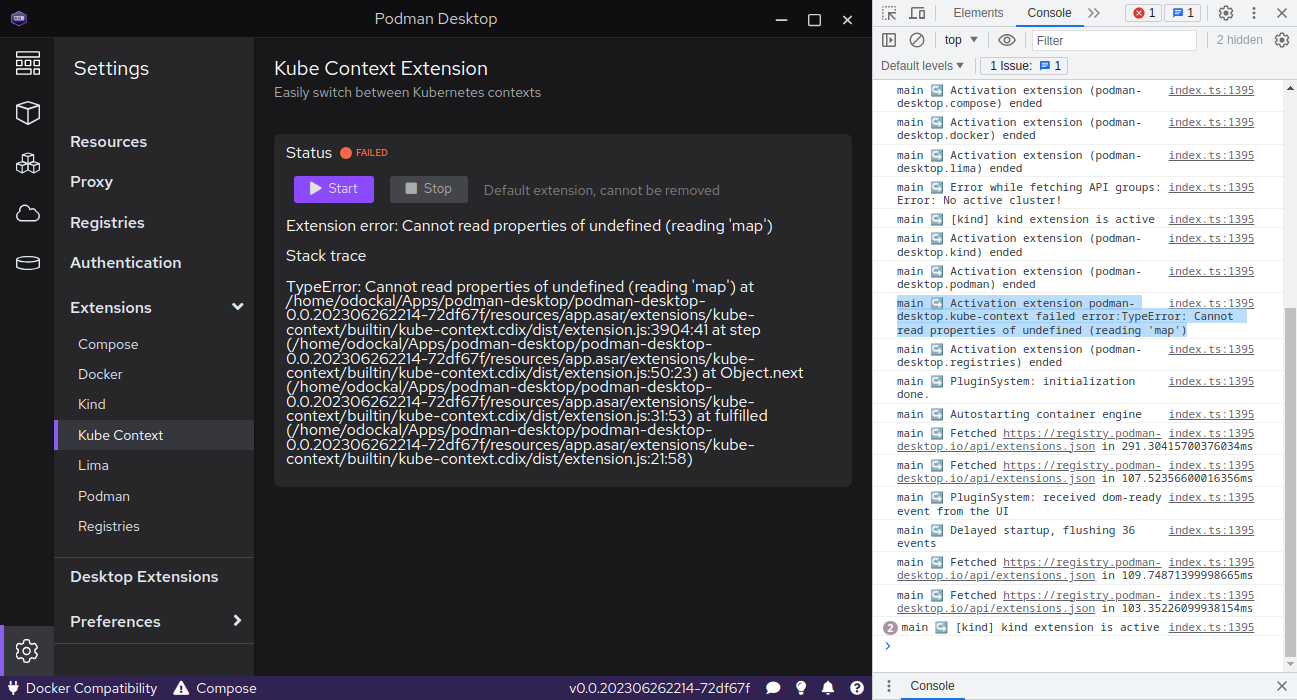Click the DevTools inspect element icon
This screenshot has height=700, width=1297.
click(889, 13)
